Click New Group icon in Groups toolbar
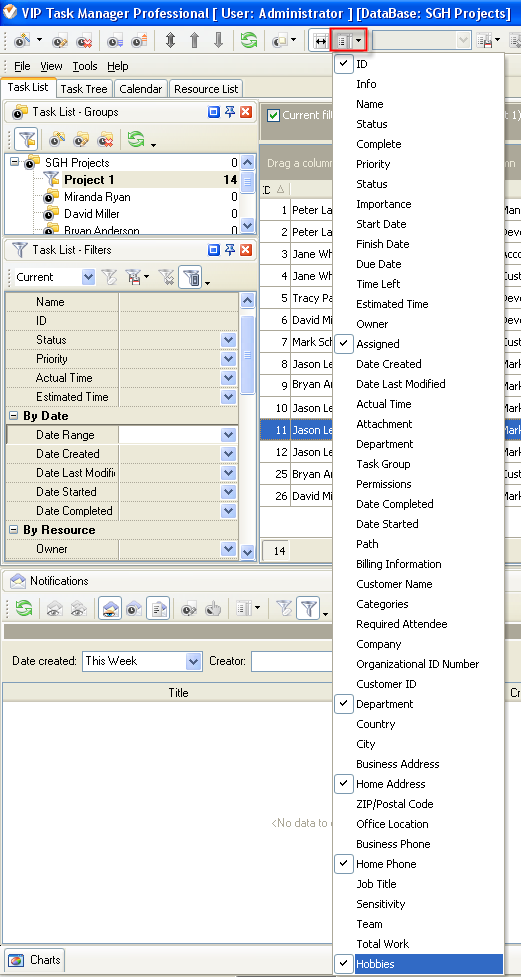521x977 pixels. pyautogui.click(x=57, y=138)
